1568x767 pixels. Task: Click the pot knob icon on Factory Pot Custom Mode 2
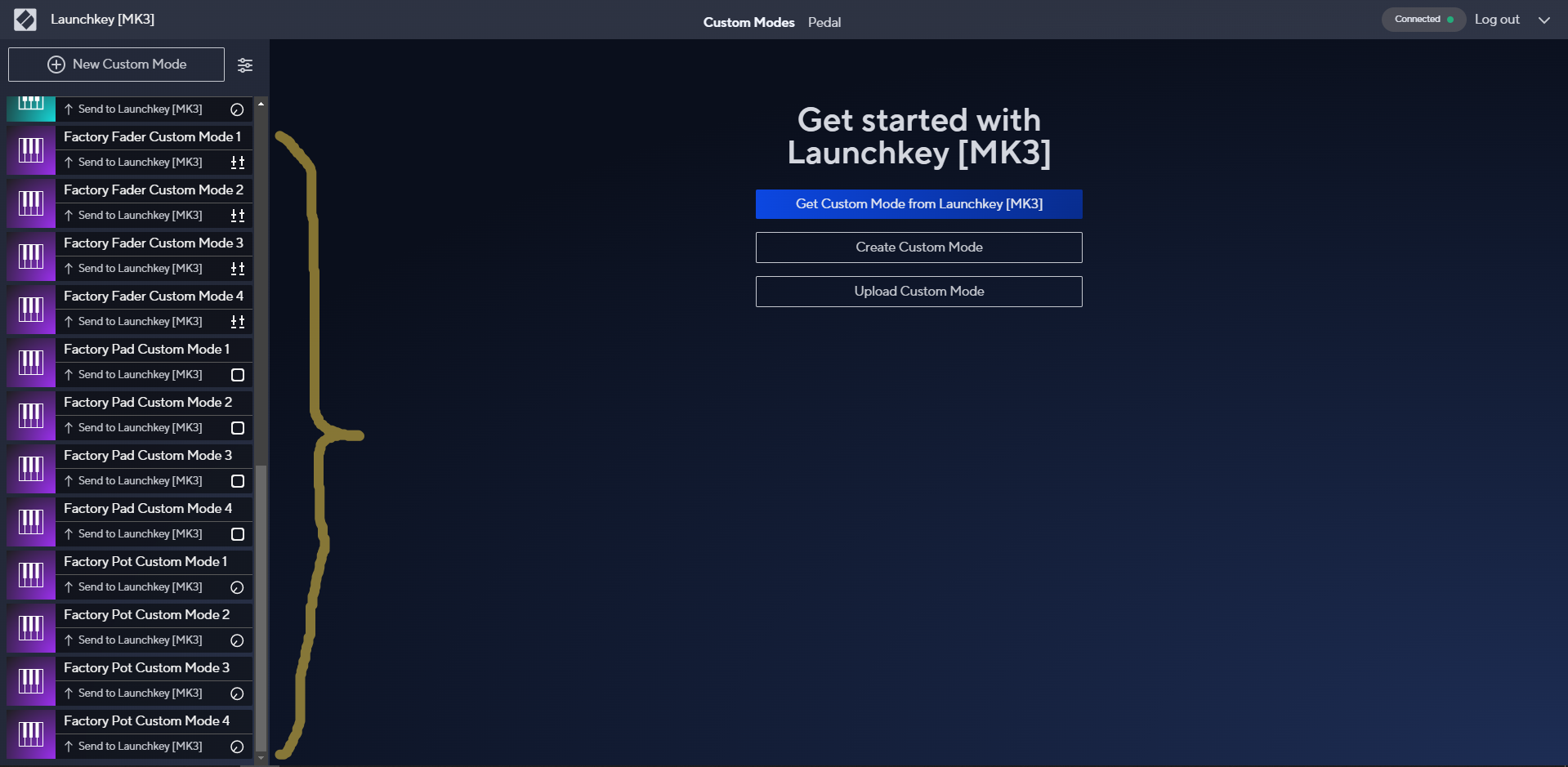[x=237, y=640]
